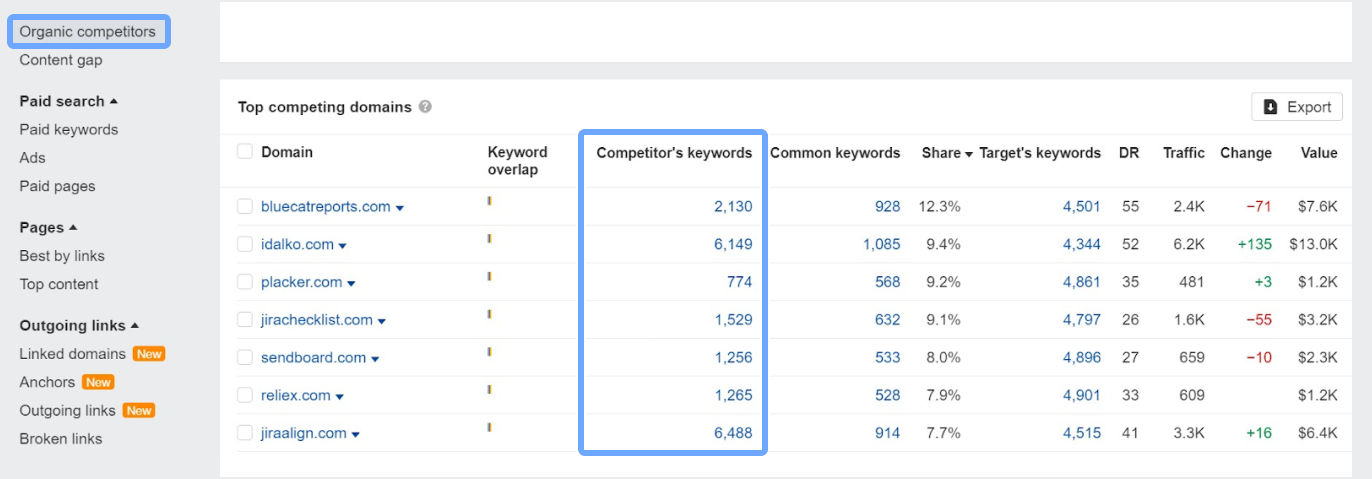Click target's keywords value 4,896

[1082, 358]
